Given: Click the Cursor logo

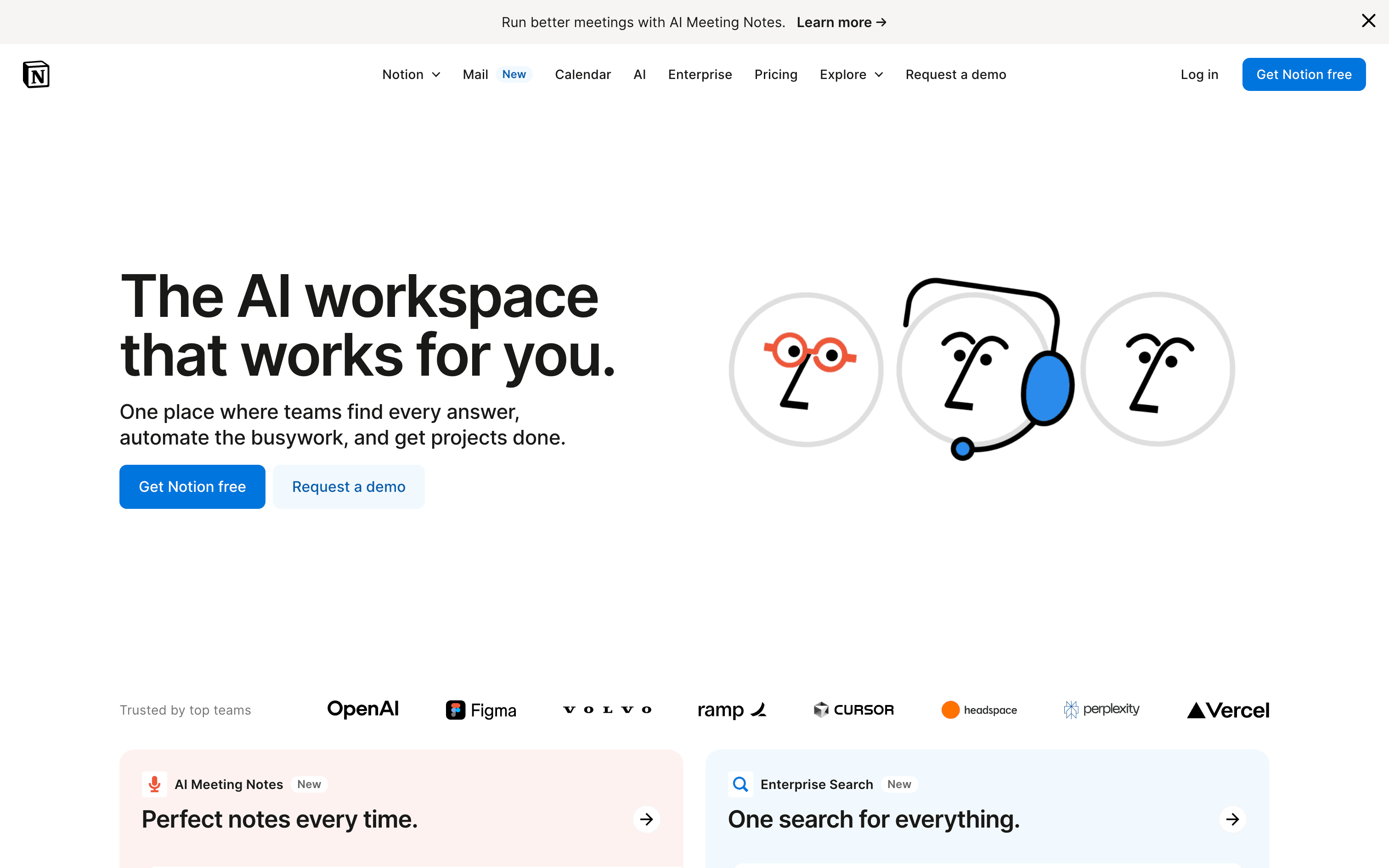Looking at the screenshot, I should pyautogui.click(x=853, y=710).
